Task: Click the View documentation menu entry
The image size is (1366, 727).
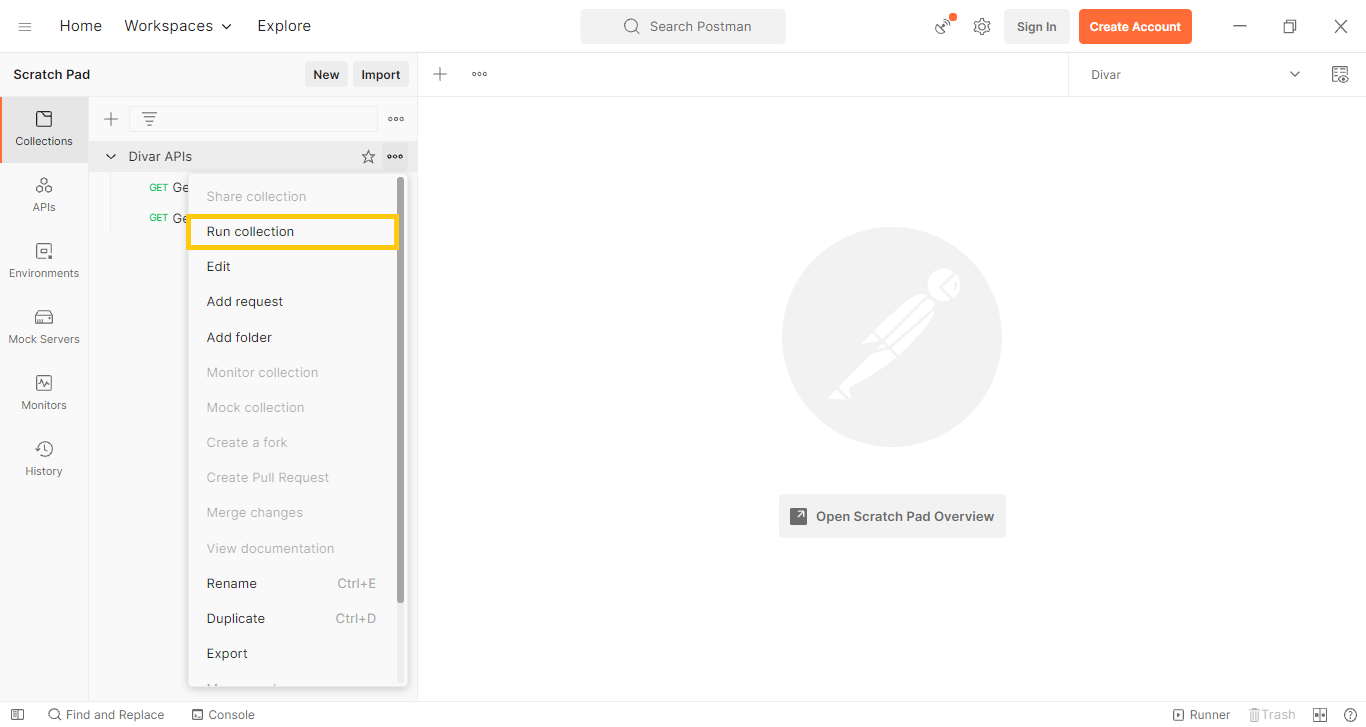Action: (x=293, y=549)
